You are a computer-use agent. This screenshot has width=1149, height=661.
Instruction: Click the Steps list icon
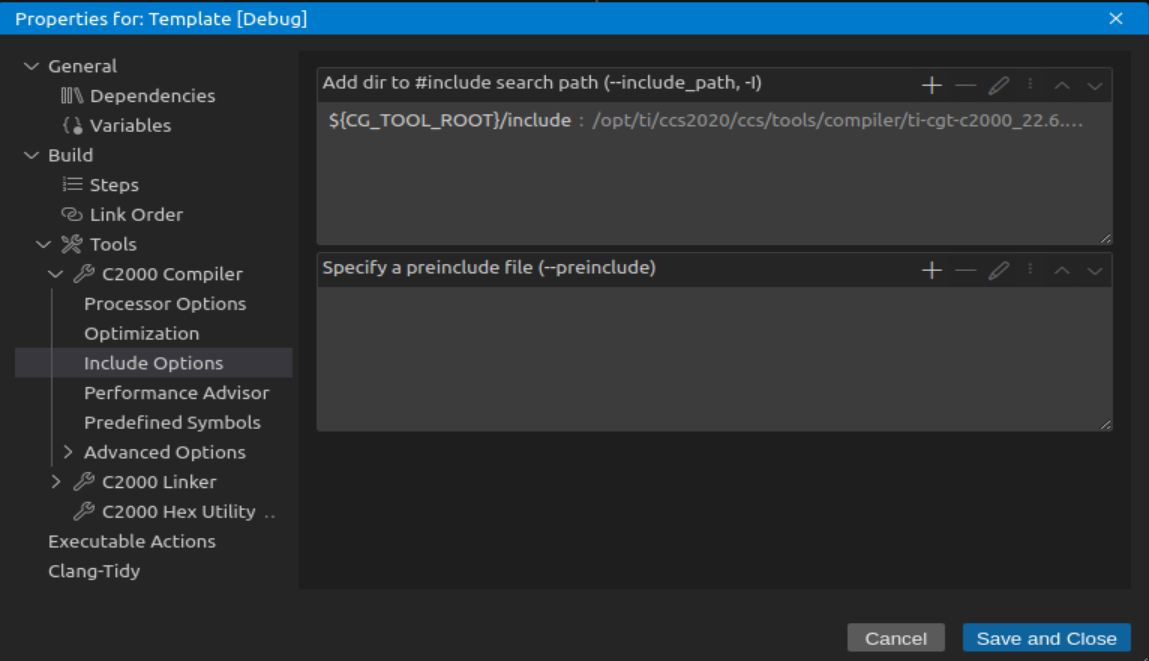(72, 185)
